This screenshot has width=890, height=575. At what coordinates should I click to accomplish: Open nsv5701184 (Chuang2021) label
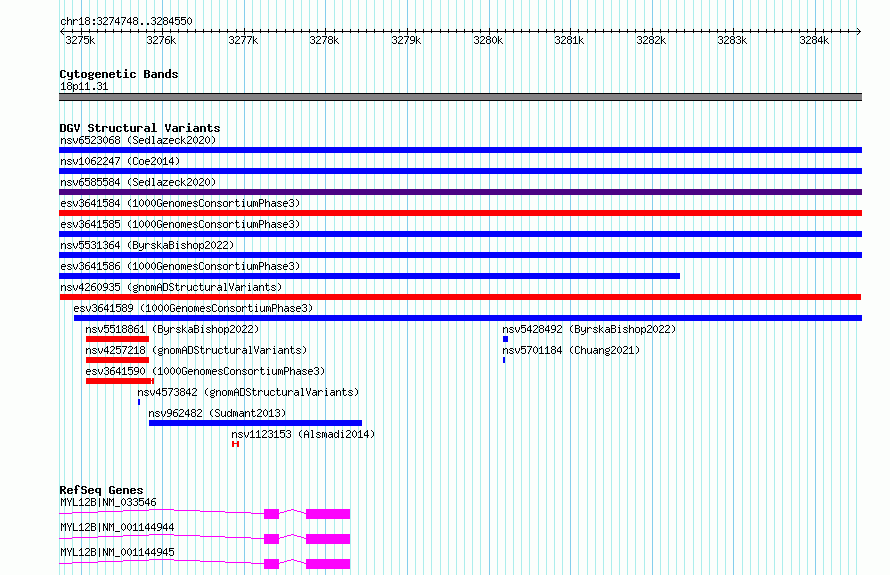571,350
